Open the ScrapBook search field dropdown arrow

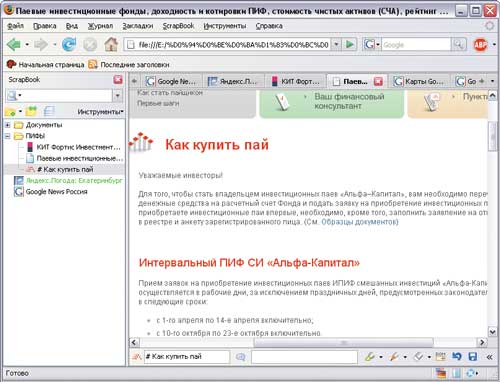point(117,96)
